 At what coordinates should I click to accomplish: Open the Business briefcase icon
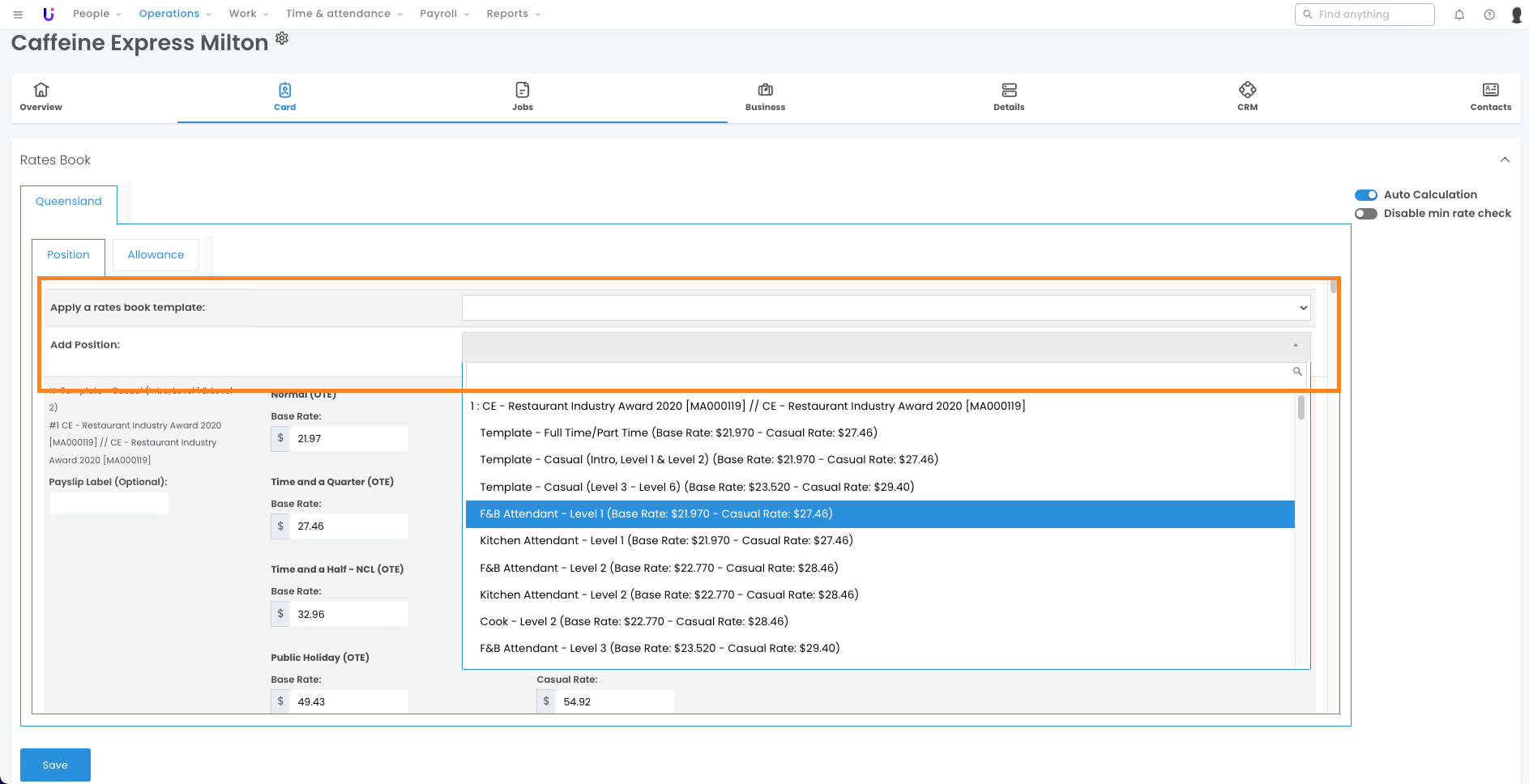765,90
